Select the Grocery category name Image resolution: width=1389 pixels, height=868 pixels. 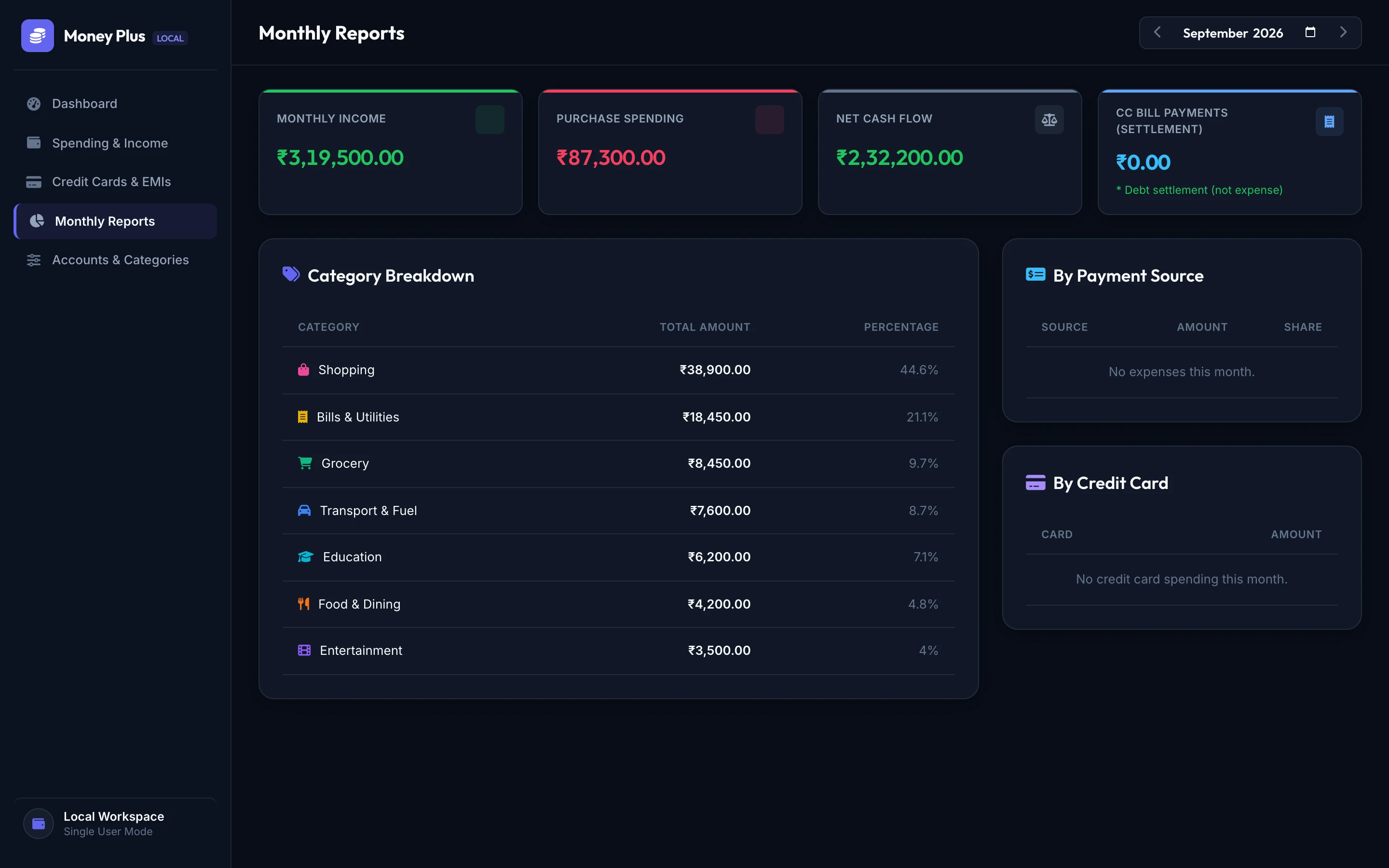click(345, 463)
